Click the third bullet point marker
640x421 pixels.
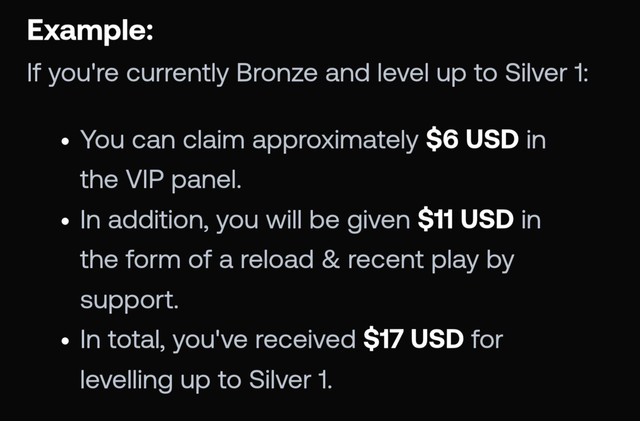click(65, 341)
